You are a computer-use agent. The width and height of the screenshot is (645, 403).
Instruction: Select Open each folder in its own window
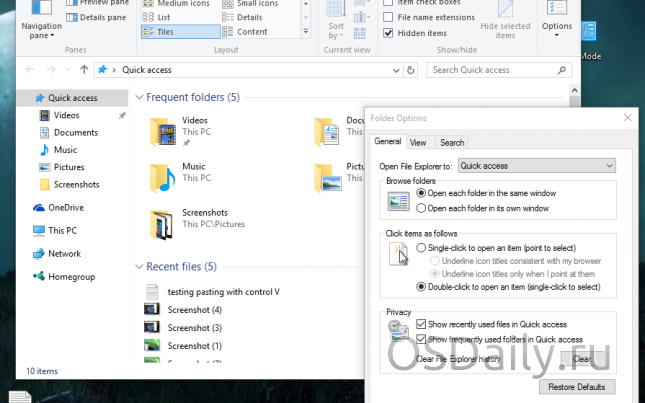pyautogui.click(x=421, y=209)
